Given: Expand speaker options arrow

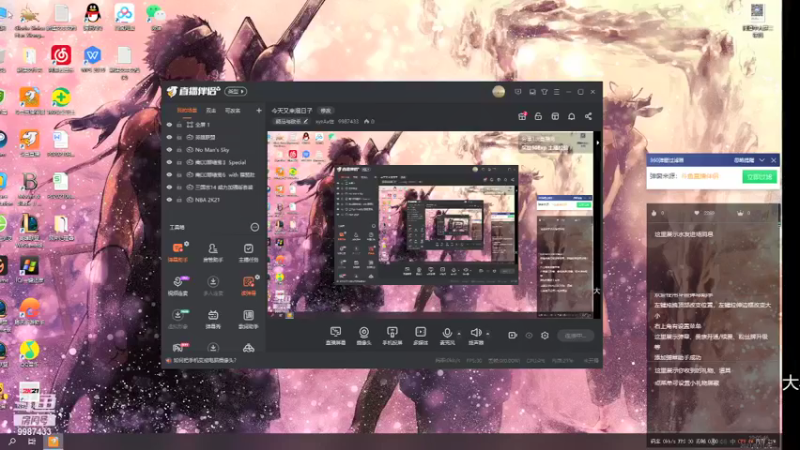Looking at the screenshot, I should 488,334.
